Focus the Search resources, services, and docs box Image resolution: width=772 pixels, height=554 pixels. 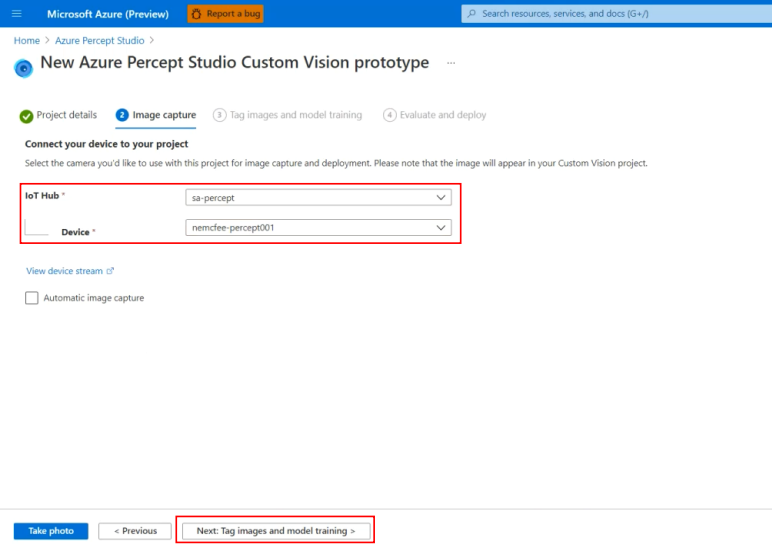(x=616, y=14)
